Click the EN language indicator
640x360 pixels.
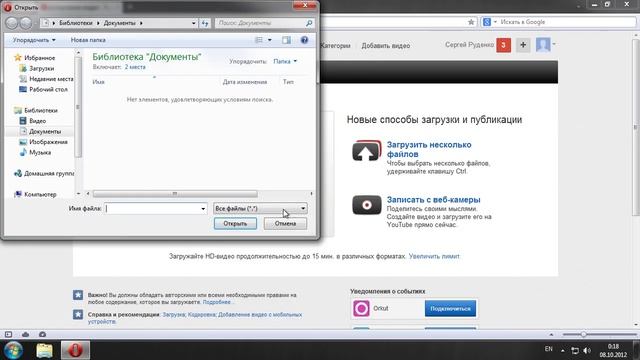pyautogui.click(x=549, y=349)
